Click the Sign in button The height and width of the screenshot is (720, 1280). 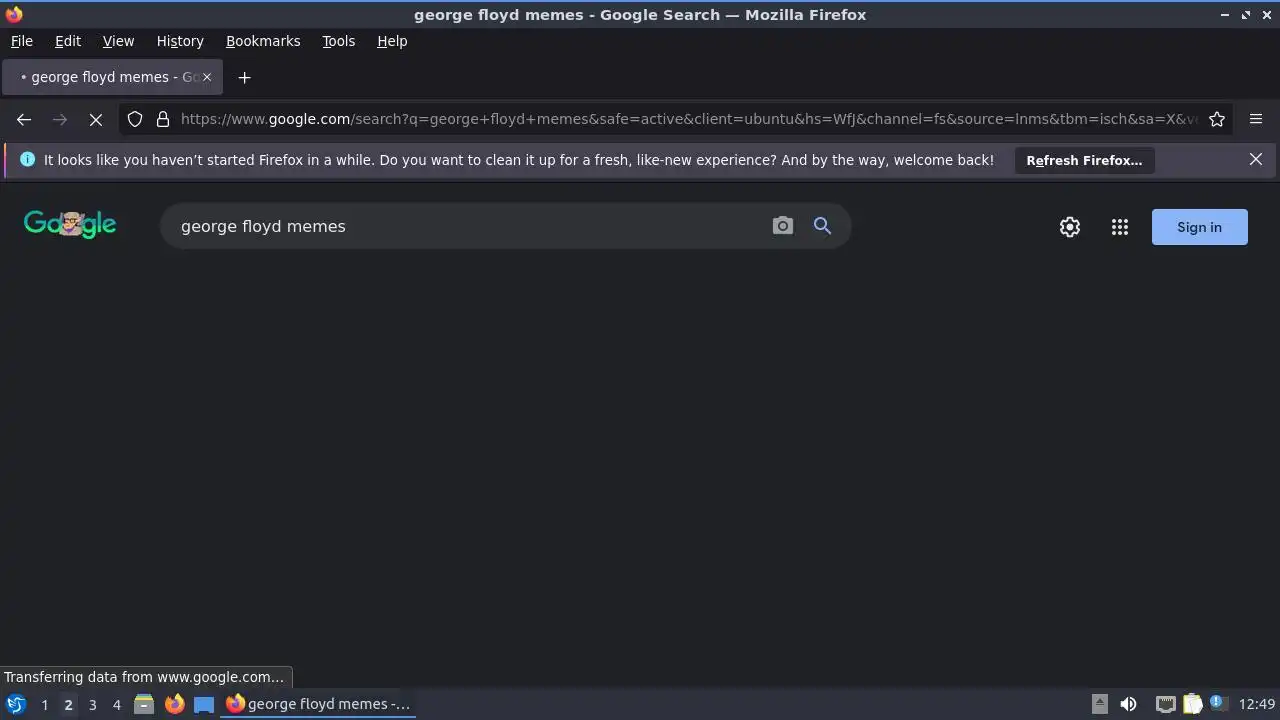(x=1199, y=227)
